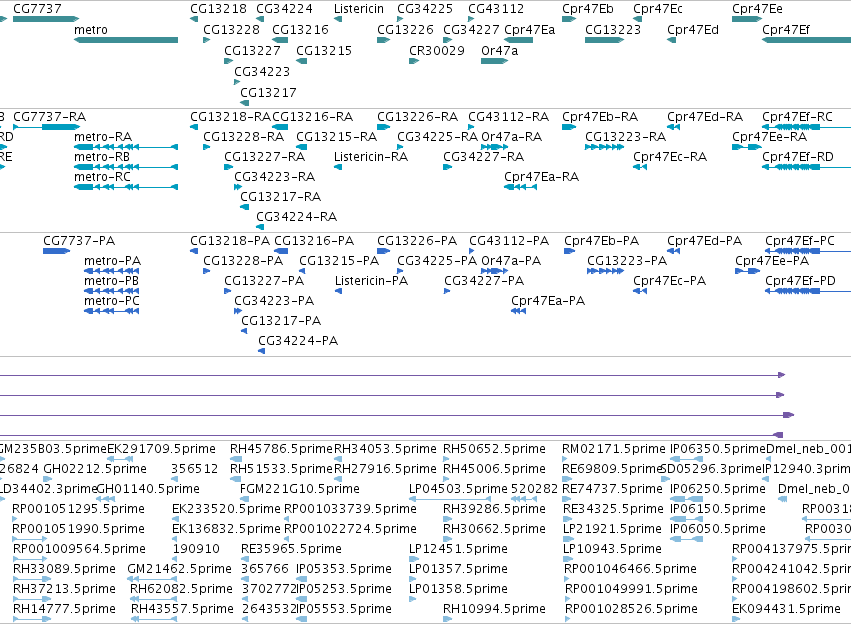Click the metro-RC transcript label

tap(103, 177)
